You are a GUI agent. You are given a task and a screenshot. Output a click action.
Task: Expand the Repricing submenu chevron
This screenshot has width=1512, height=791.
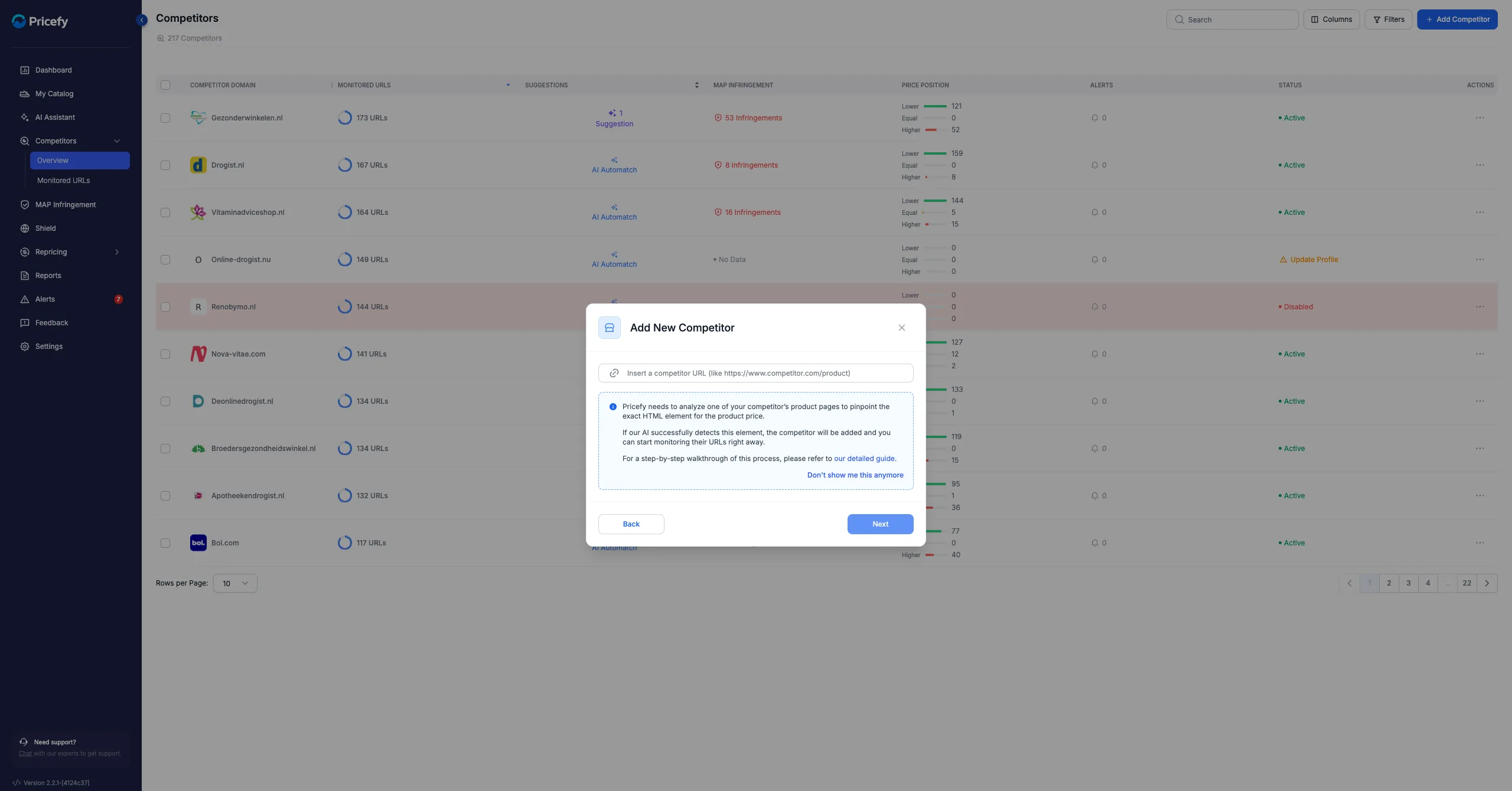tap(117, 252)
